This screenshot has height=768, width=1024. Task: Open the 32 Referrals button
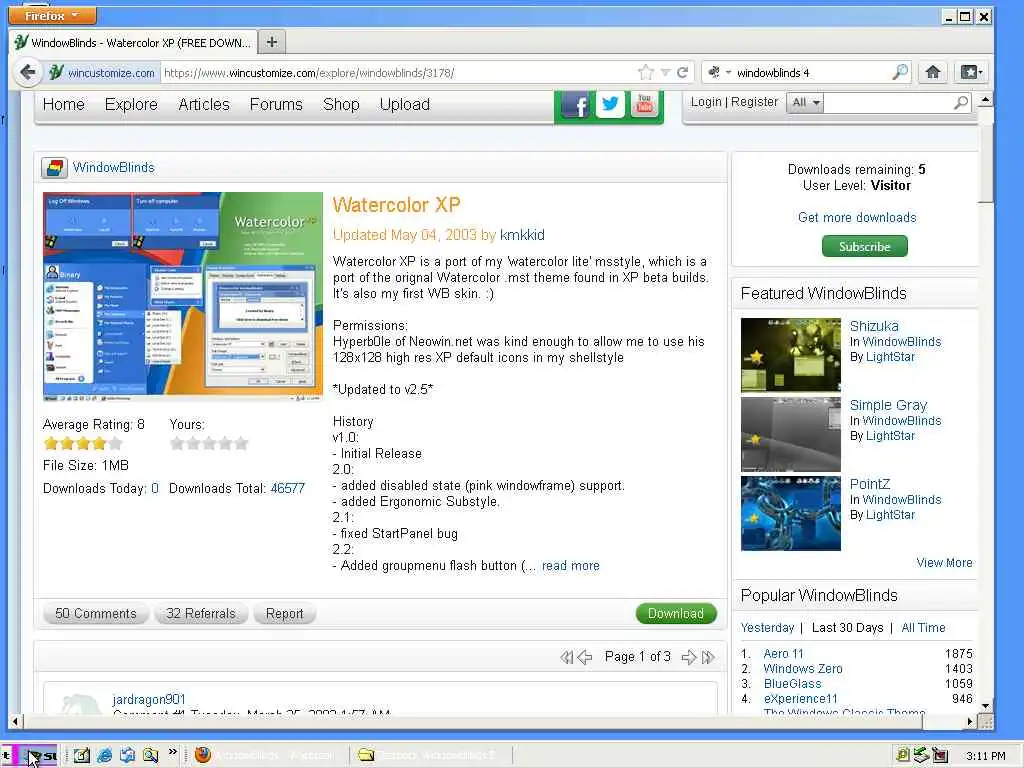coord(200,614)
